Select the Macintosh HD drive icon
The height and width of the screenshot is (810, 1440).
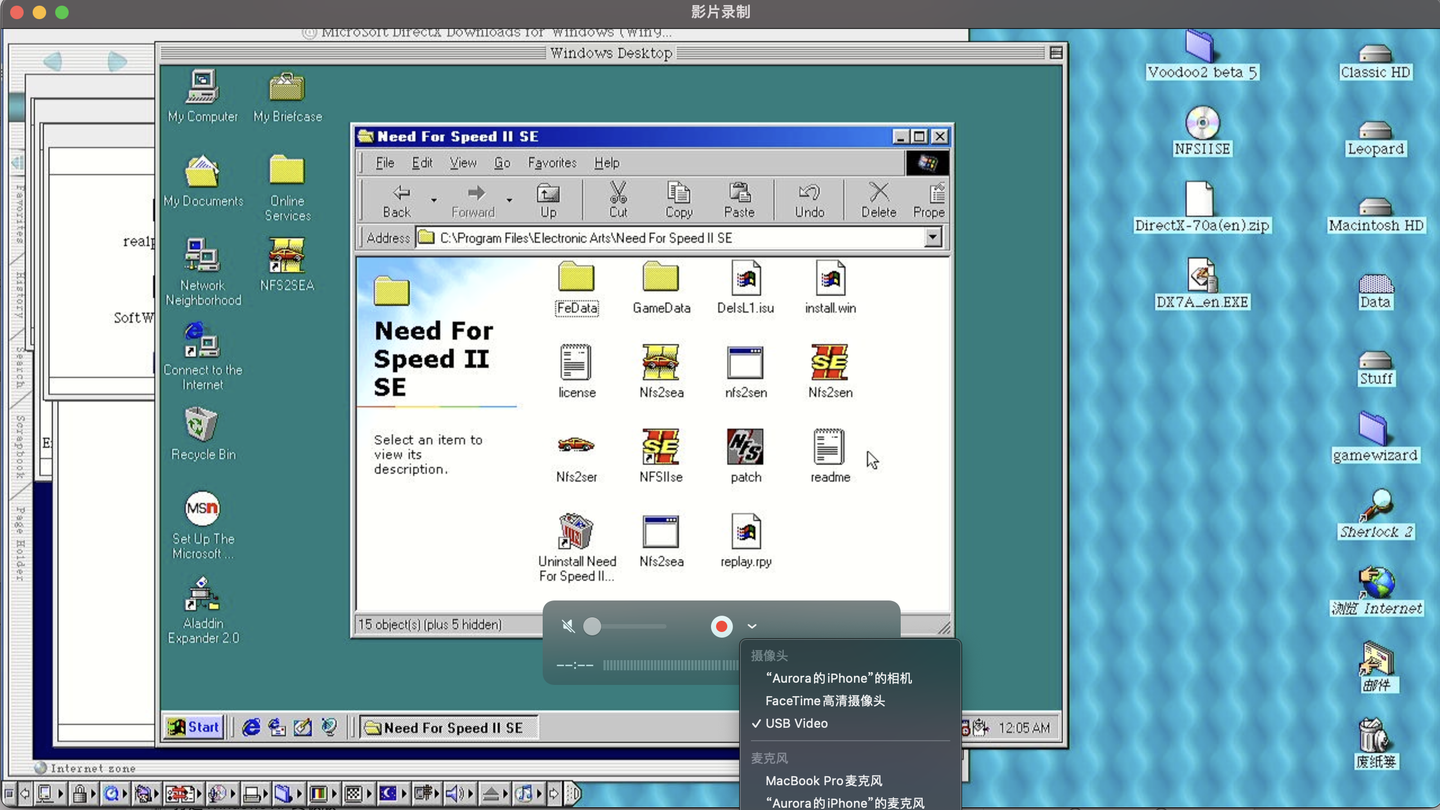[x=1376, y=214]
